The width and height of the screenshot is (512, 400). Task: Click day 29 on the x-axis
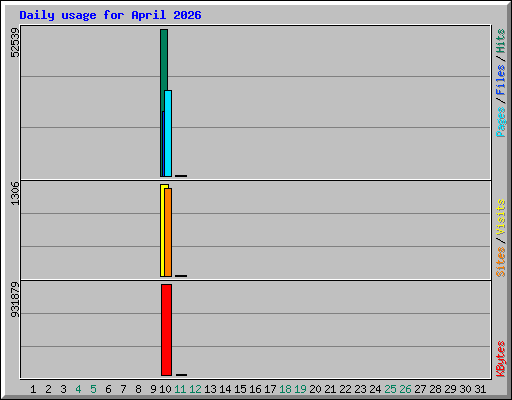point(450,389)
